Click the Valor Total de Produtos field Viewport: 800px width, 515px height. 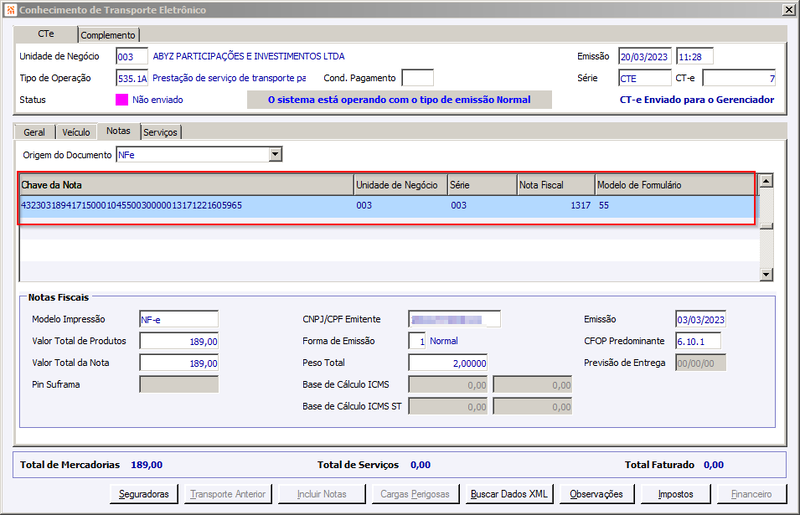pos(179,341)
